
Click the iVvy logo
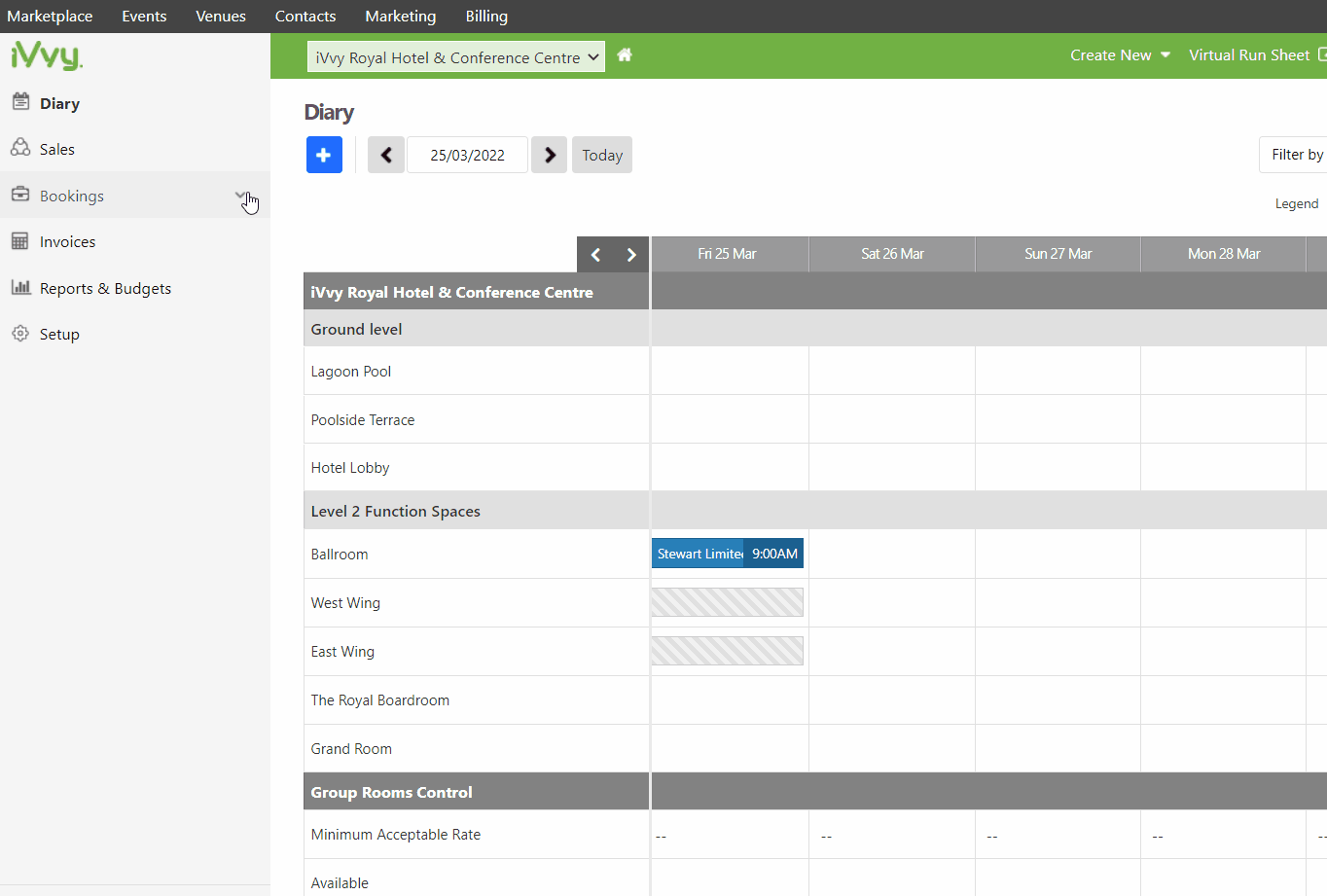pyautogui.click(x=47, y=55)
